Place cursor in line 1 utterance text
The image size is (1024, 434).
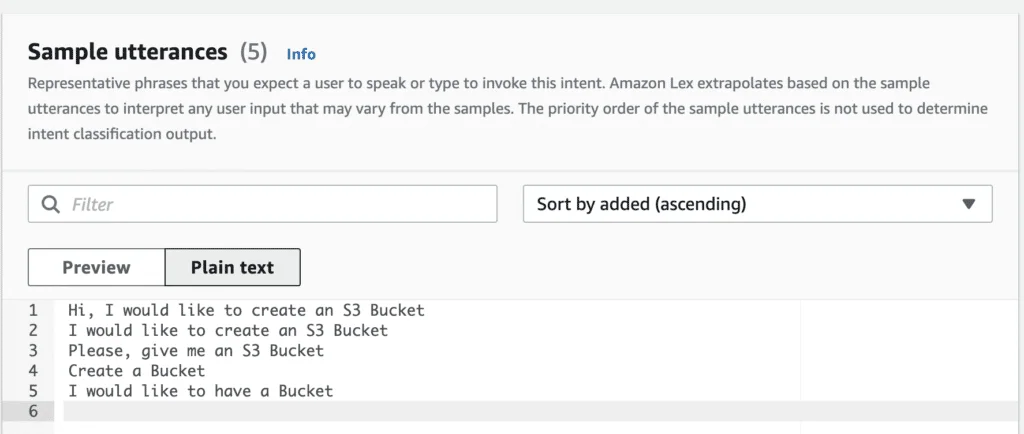coord(246,310)
